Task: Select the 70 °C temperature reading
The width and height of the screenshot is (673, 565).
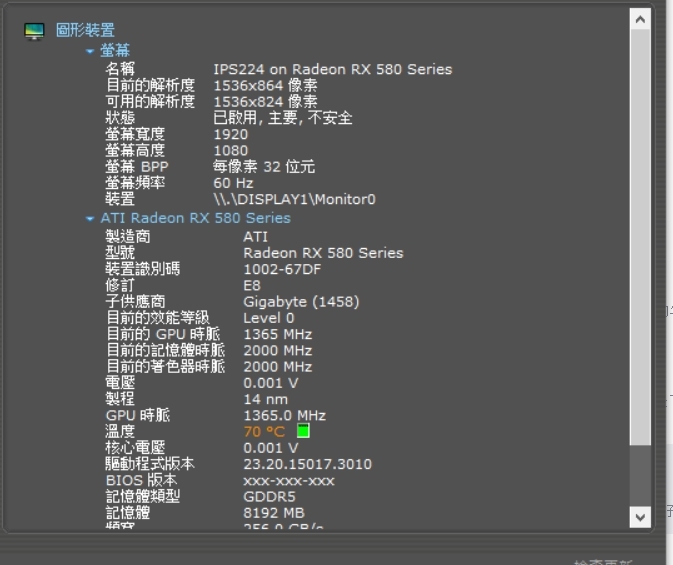Action: click(264, 431)
